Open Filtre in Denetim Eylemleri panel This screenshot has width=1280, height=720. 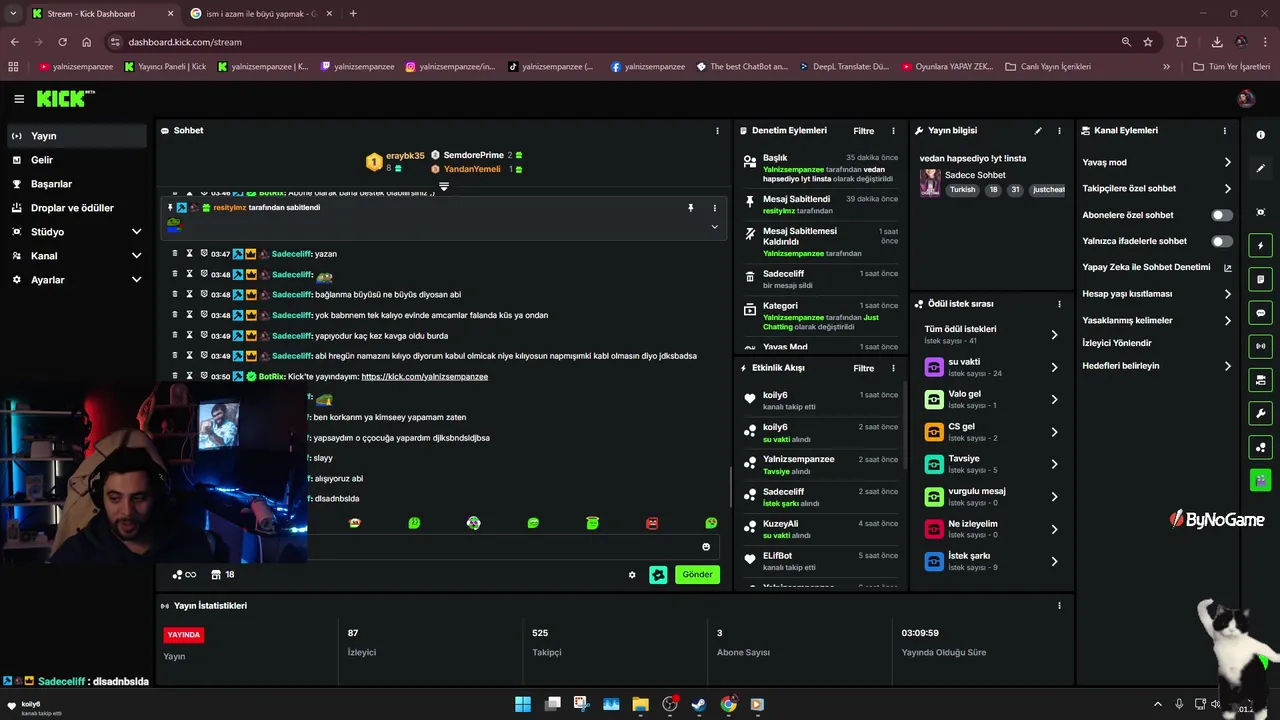tap(863, 131)
